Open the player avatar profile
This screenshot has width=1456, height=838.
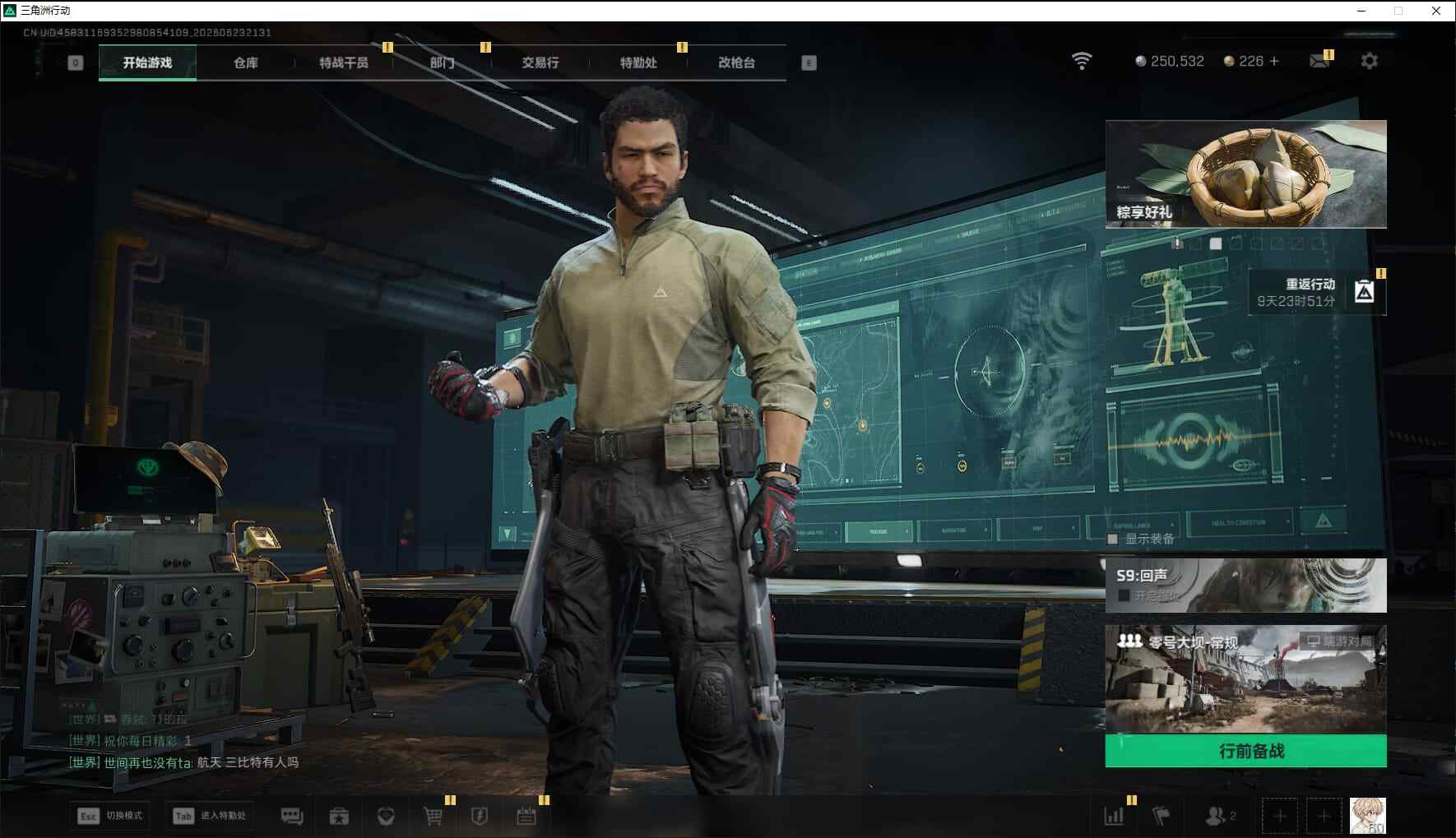[x=1368, y=816]
